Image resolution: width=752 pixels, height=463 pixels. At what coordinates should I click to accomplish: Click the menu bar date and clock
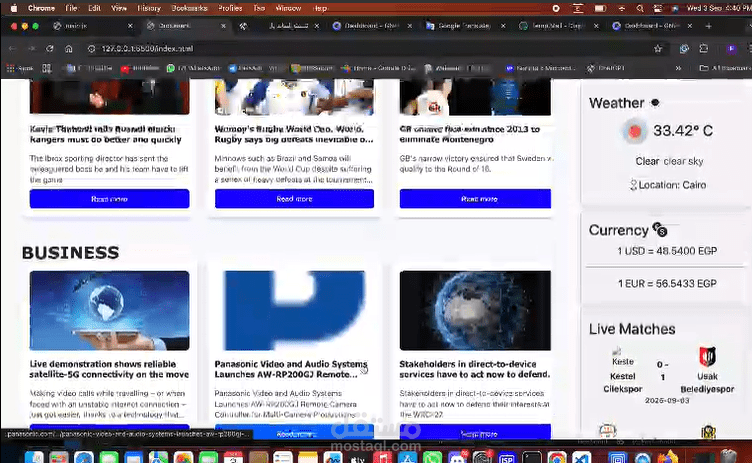719,8
